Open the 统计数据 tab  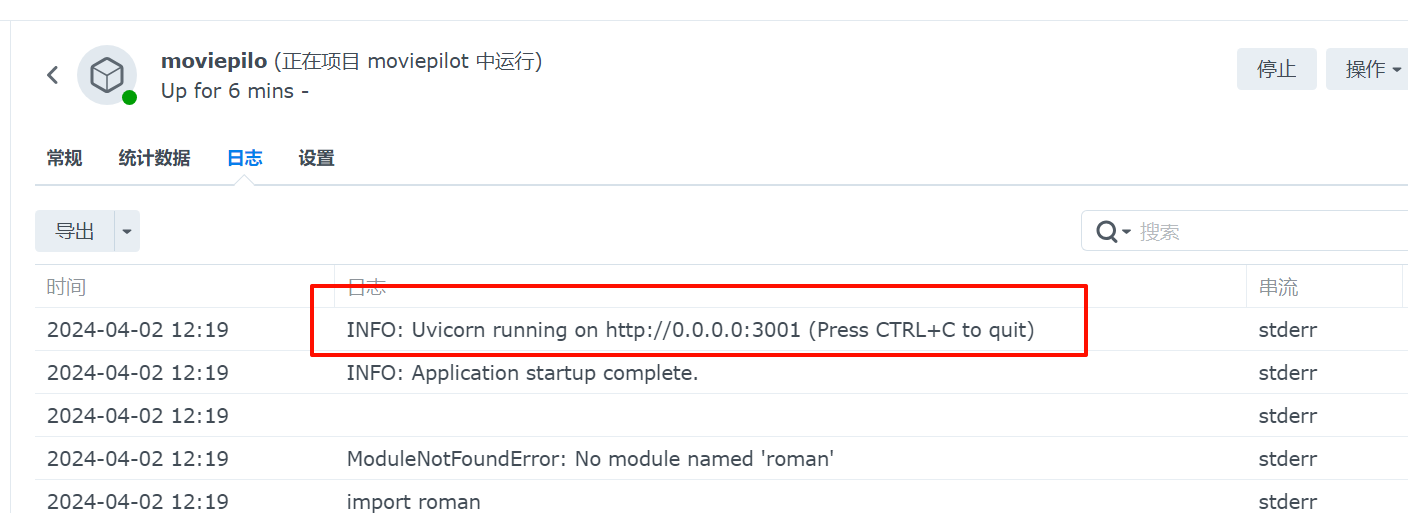click(x=154, y=158)
